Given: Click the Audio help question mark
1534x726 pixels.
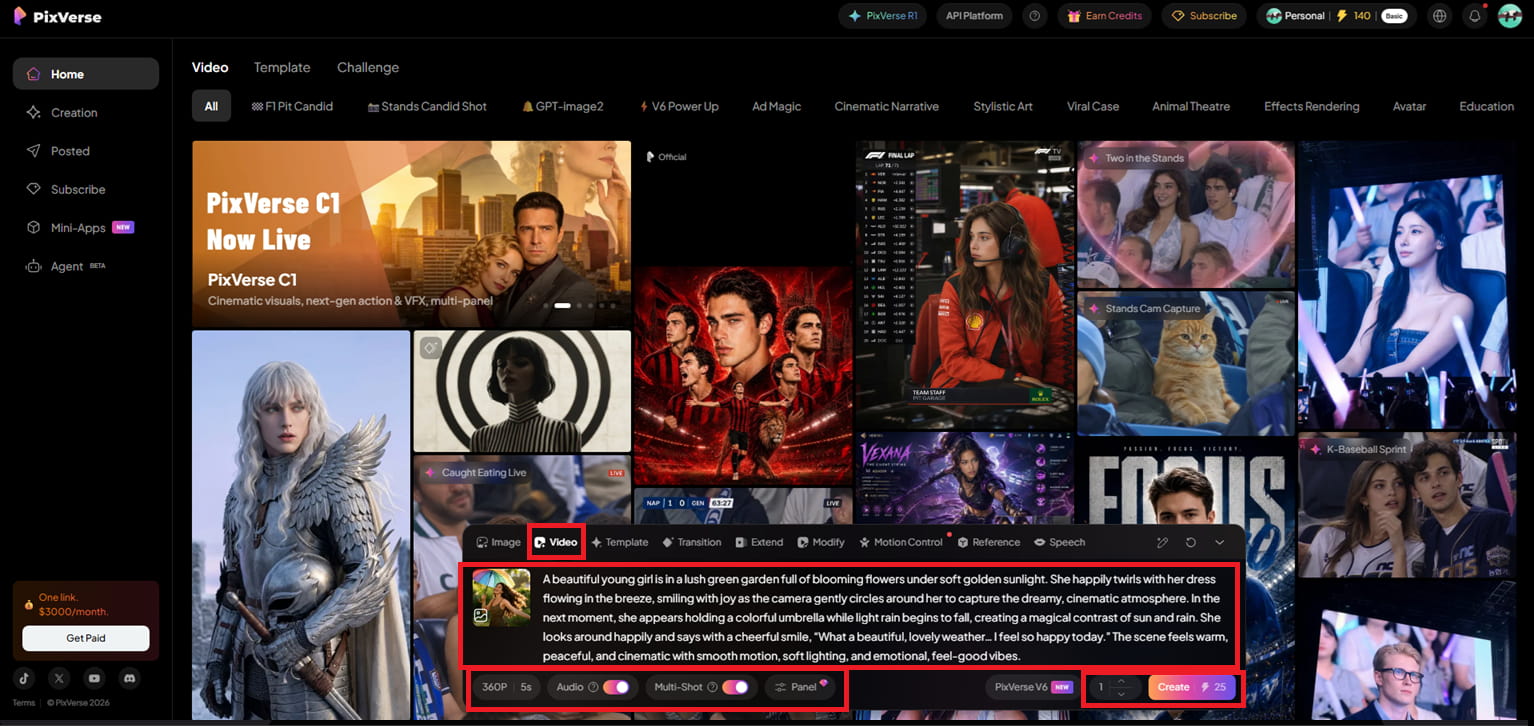Looking at the screenshot, I should (x=593, y=687).
